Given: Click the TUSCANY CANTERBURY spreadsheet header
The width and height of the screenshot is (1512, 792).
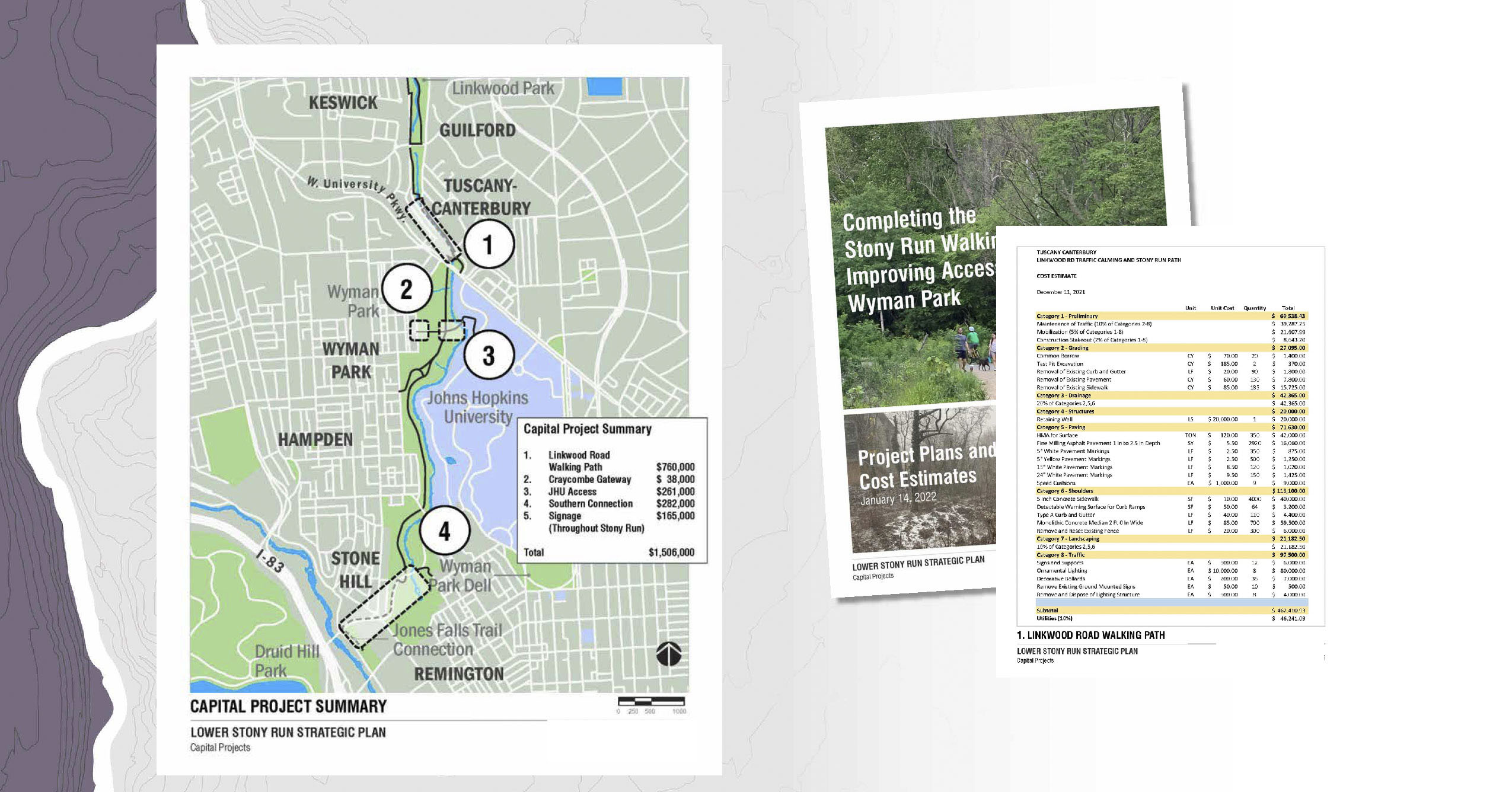Looking at the screenshot, I should pyautogui.click(x=1066, y=252).
